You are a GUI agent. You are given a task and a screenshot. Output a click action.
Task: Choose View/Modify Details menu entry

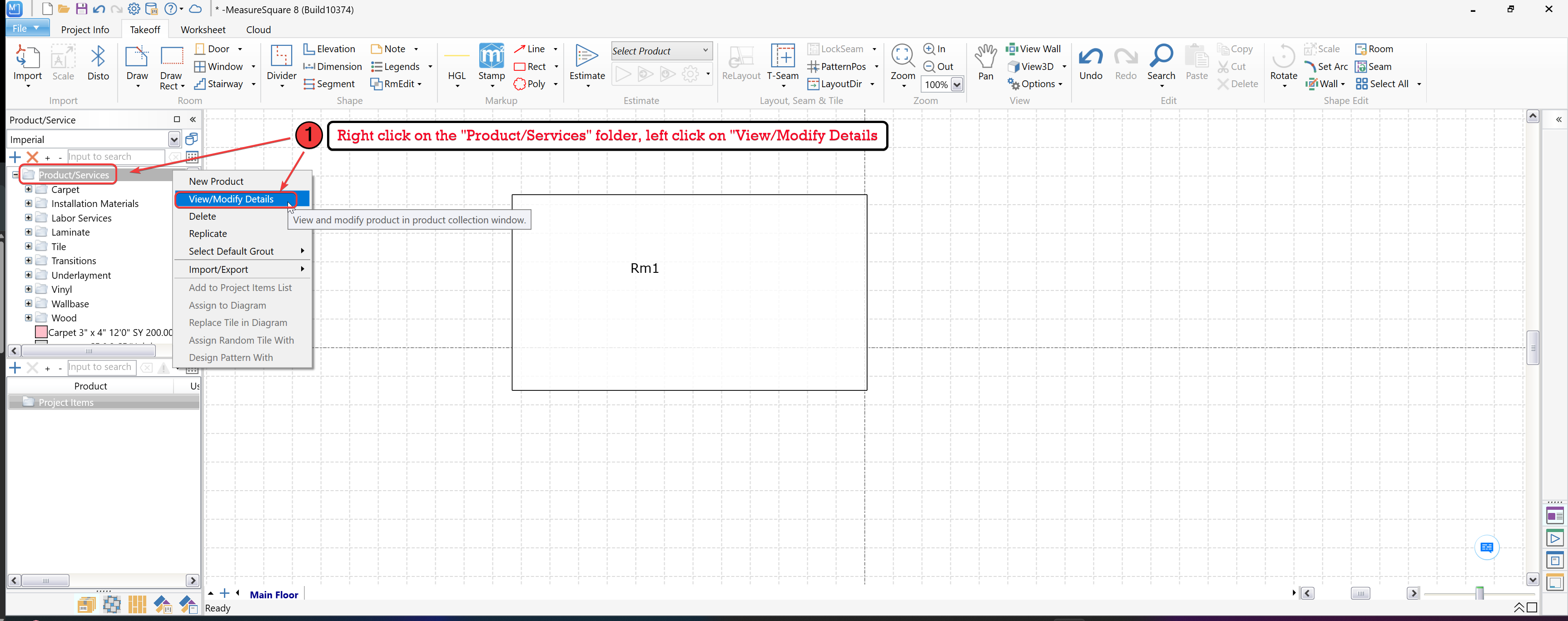[x=231, y=199]
